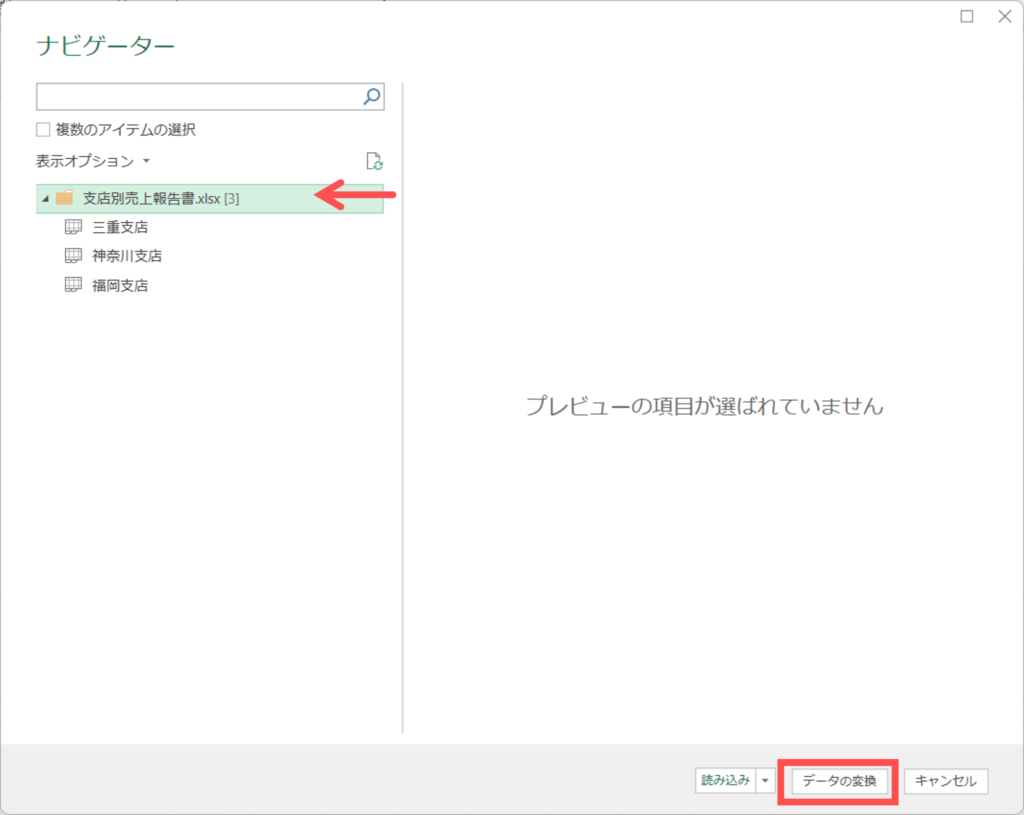Click the データの変換 button

pos(839,781)
